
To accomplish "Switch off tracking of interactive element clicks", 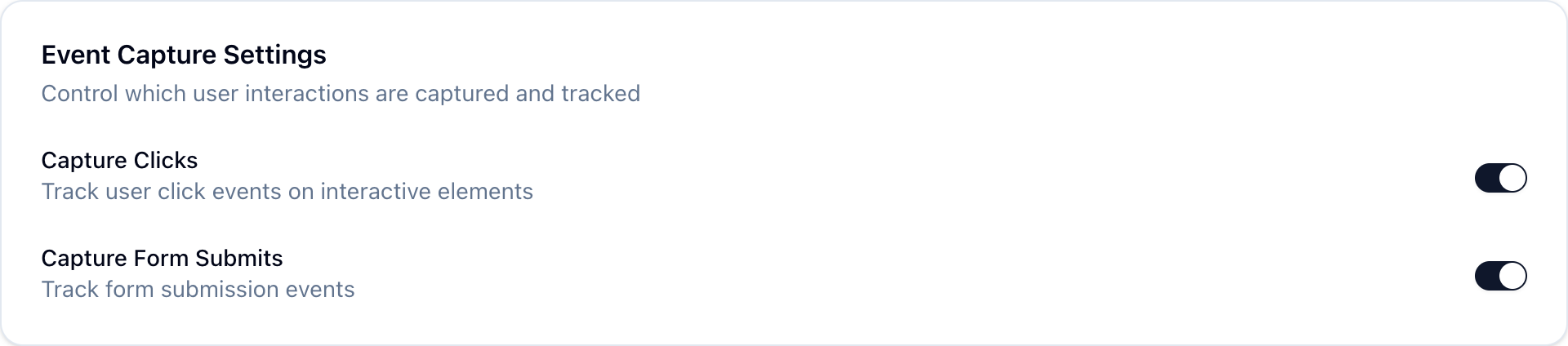I will point(1500,178).
